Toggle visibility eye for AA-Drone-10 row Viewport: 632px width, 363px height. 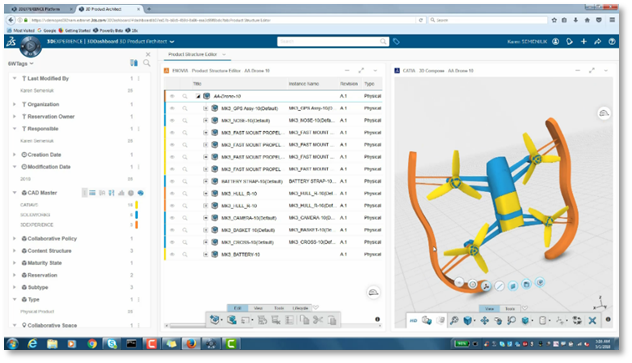coord(172,96)
